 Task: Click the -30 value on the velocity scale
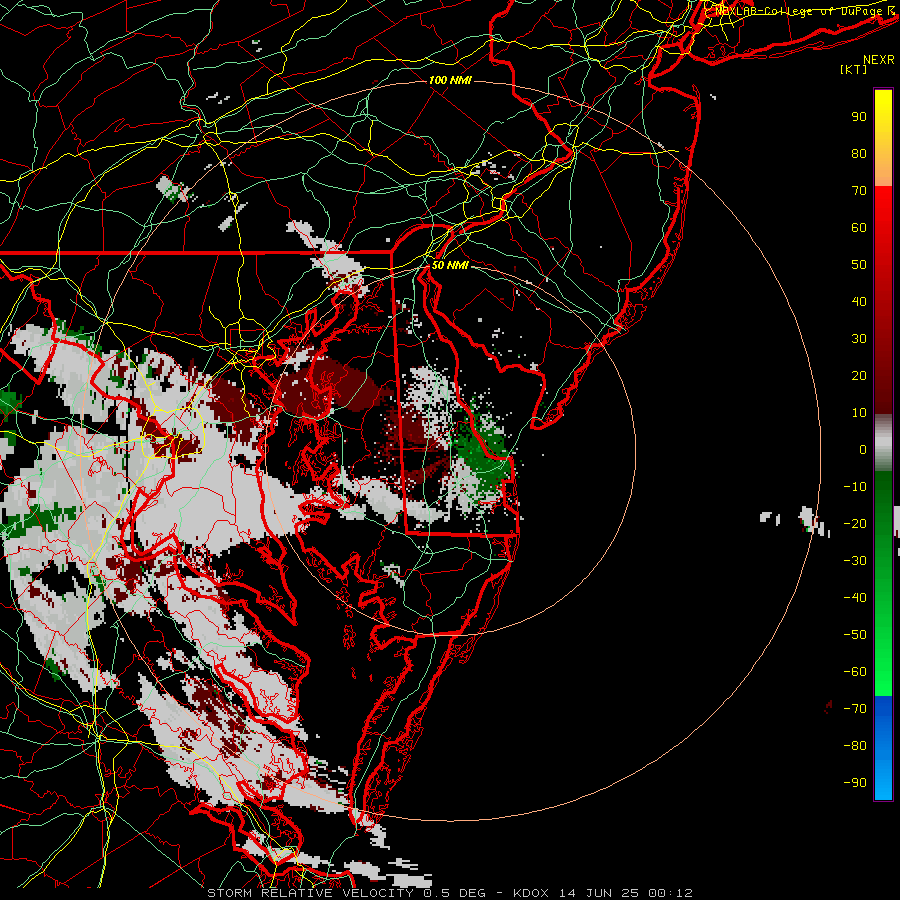pyautogui.click(x=855, y=561)
